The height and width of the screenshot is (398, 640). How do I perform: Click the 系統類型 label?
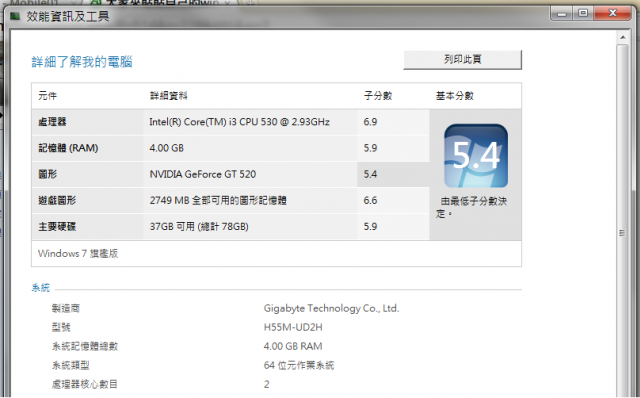(71, 365)
